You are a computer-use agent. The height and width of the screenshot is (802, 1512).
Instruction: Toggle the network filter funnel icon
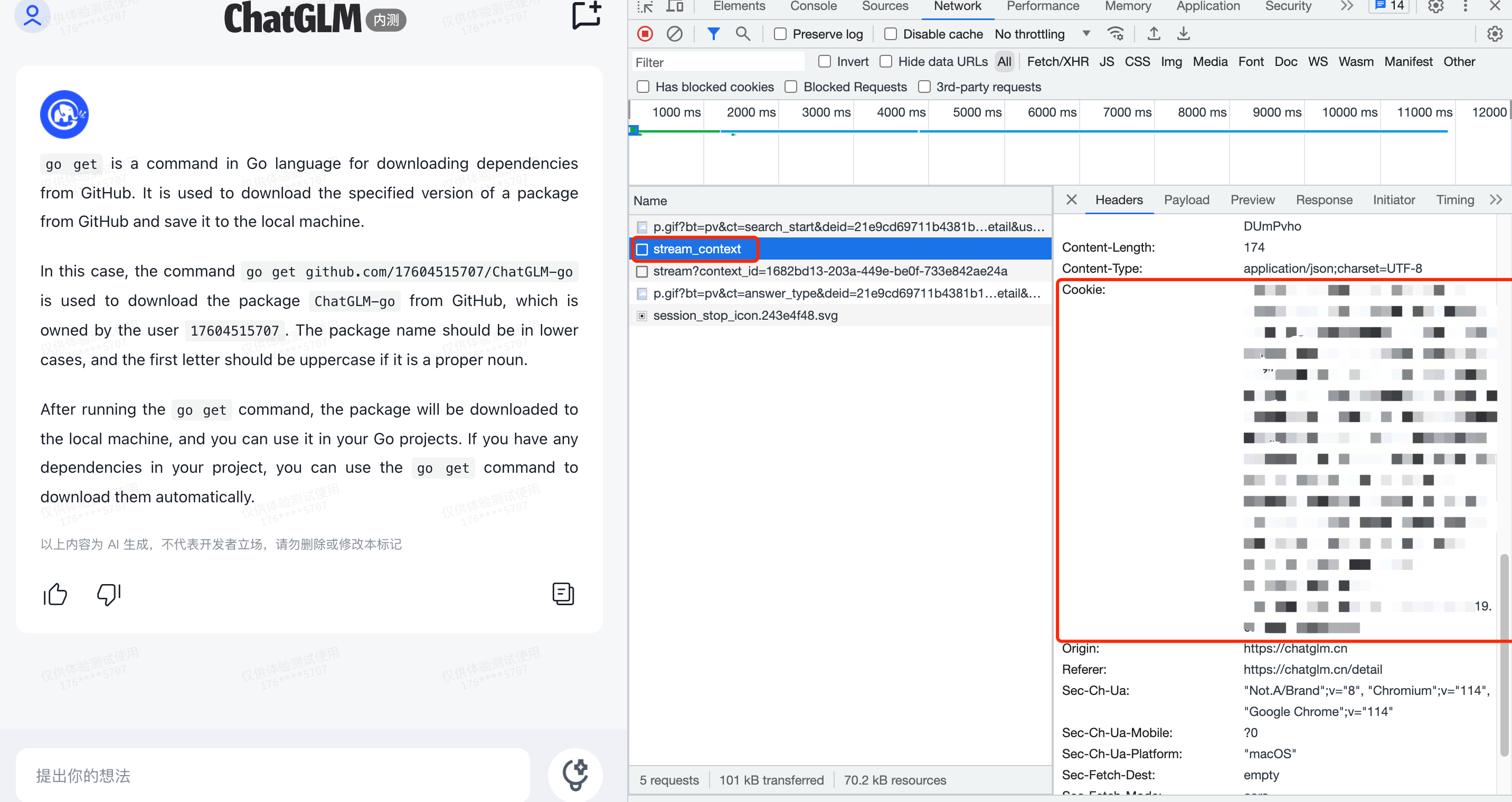713,34
